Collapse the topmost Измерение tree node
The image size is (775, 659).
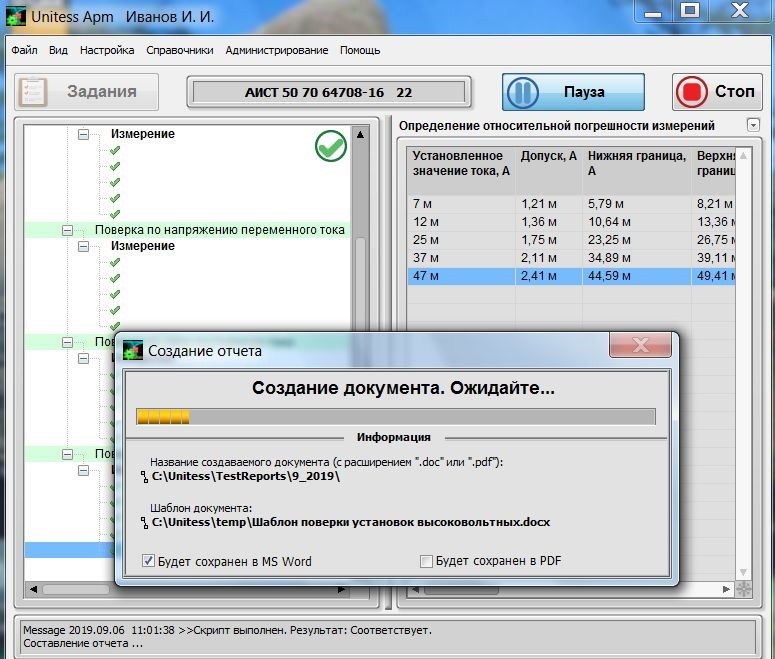click(x=83, y=134)
